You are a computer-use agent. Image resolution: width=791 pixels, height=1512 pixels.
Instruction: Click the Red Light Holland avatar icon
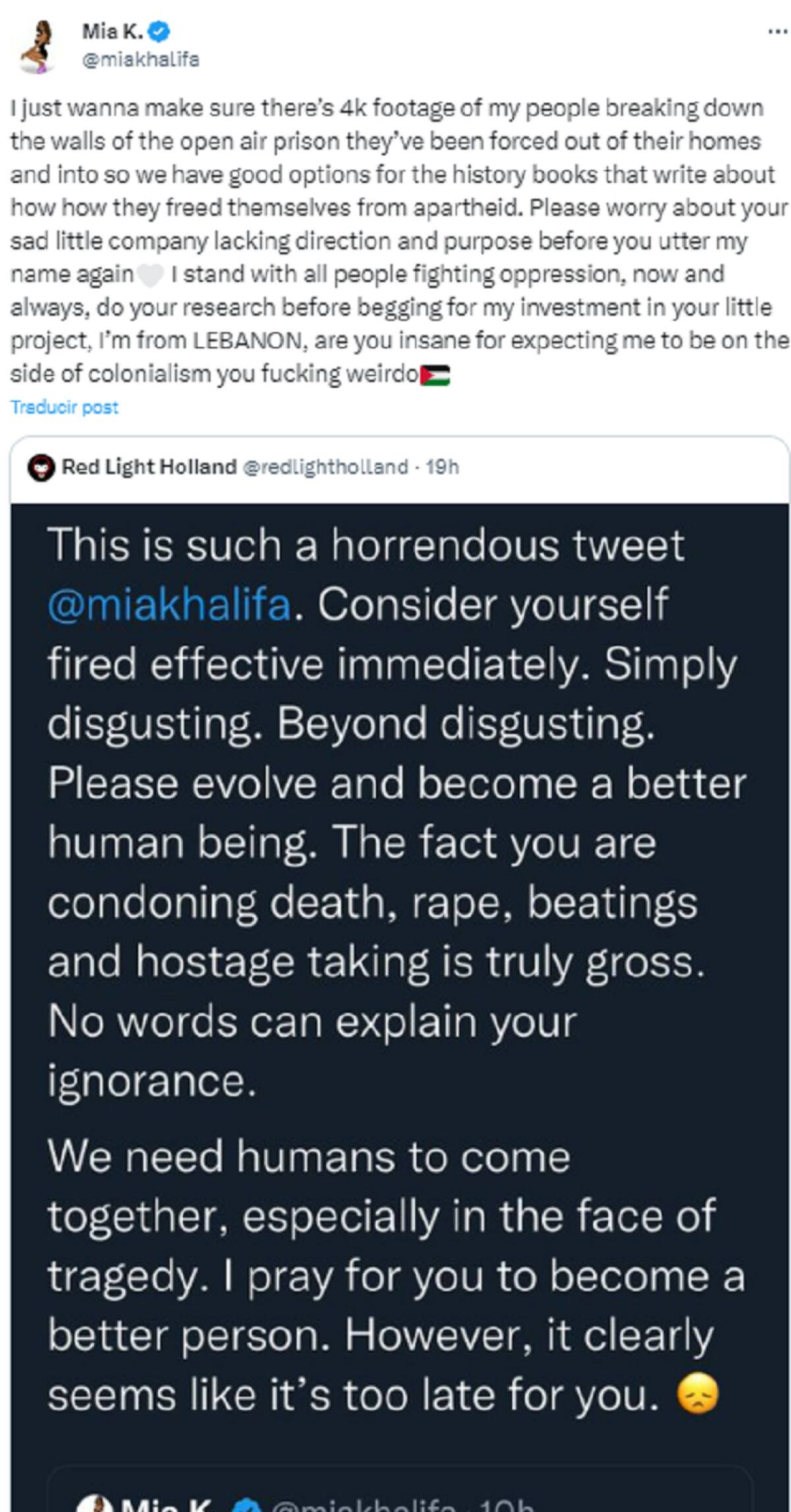[x=42, y=468]
